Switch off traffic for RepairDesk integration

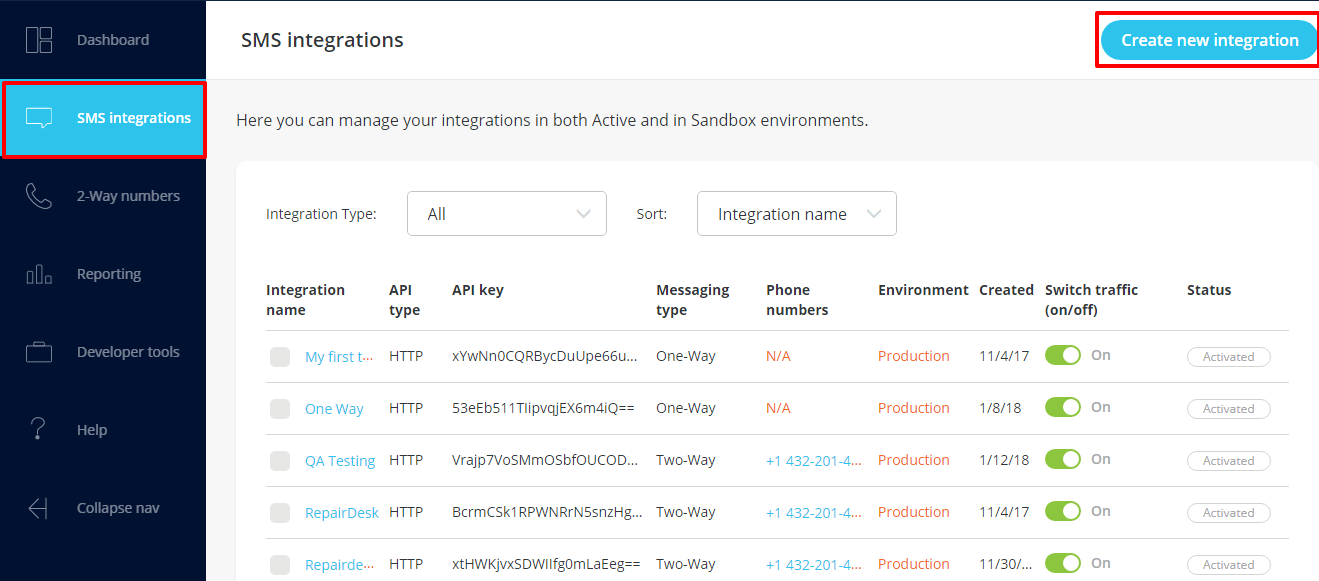point(1063,511)
